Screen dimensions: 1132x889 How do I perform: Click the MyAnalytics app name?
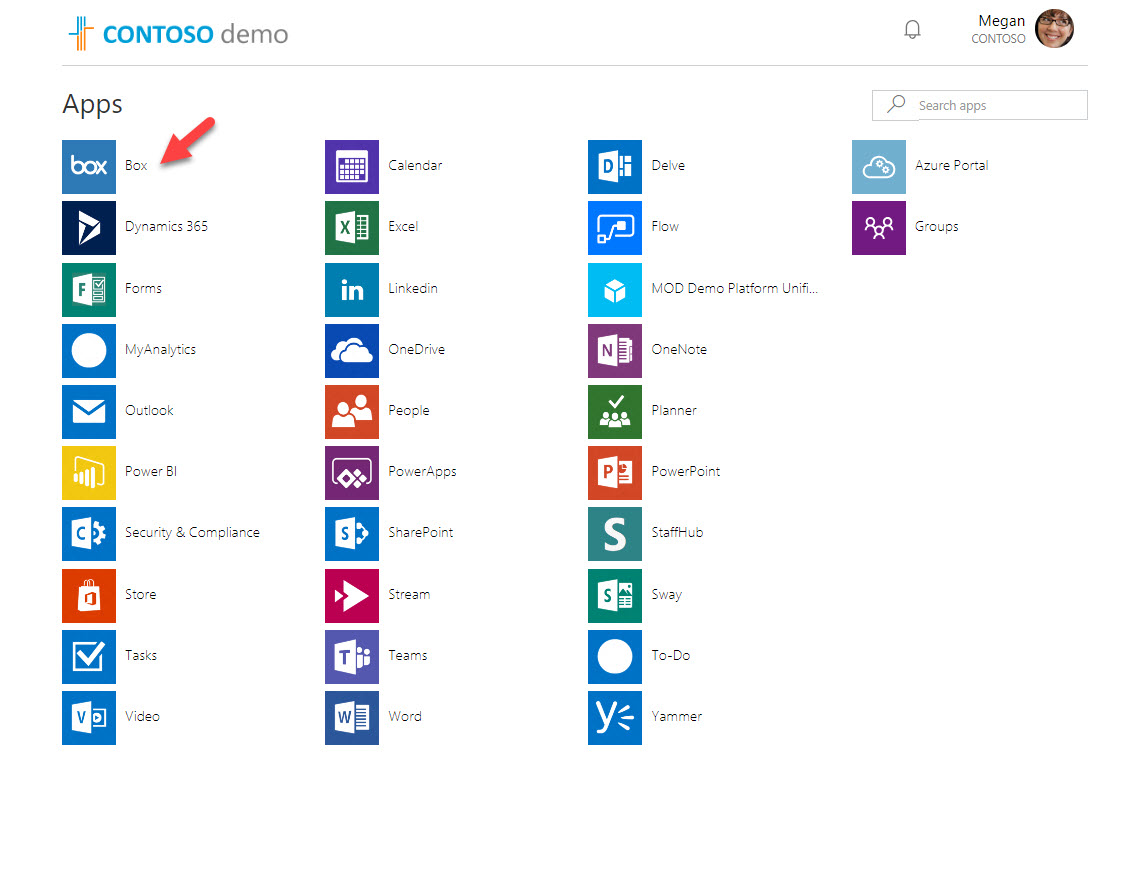[160, 350]
